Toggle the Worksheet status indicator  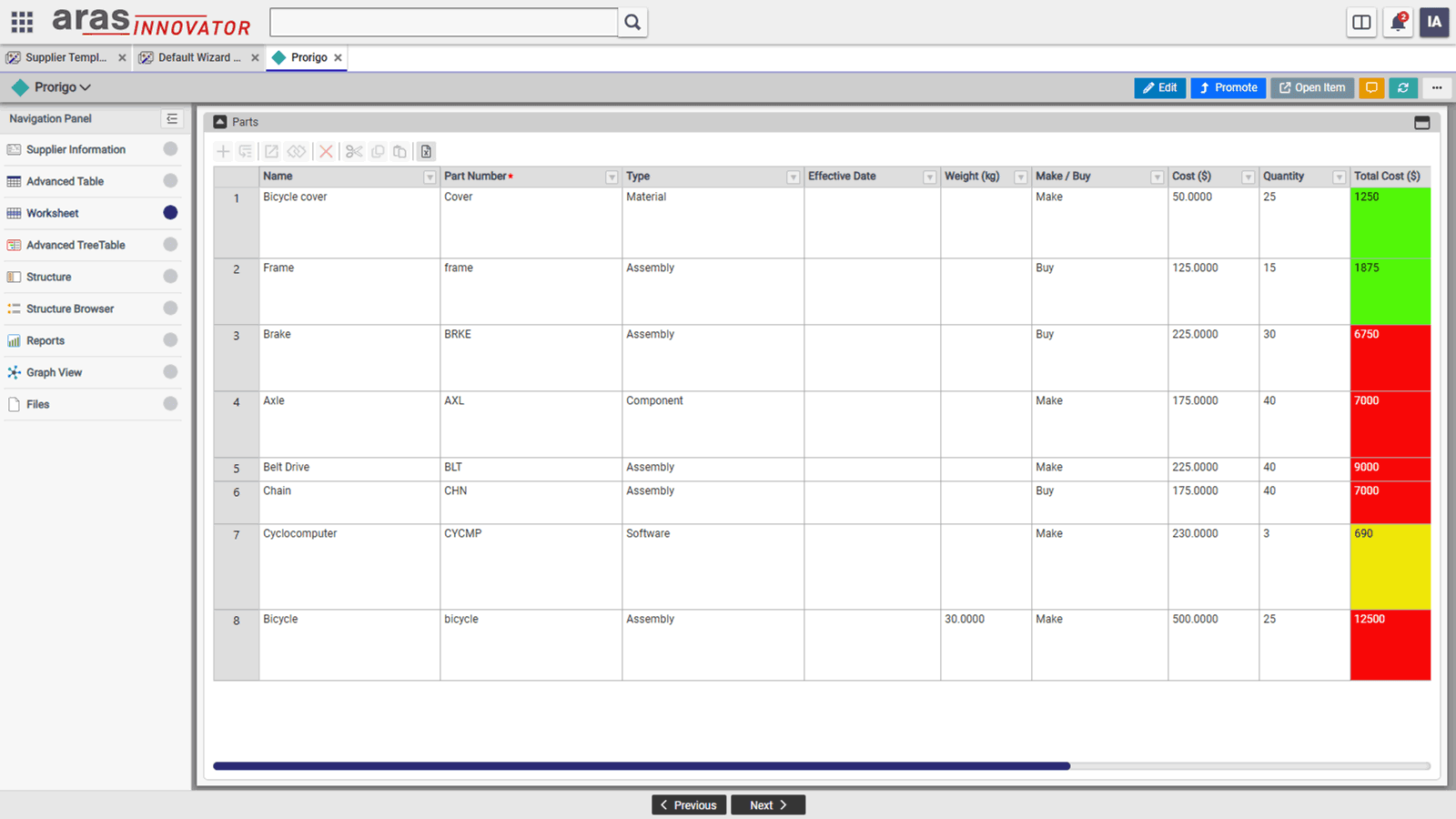pyautogui.click(x=170, y=213)
